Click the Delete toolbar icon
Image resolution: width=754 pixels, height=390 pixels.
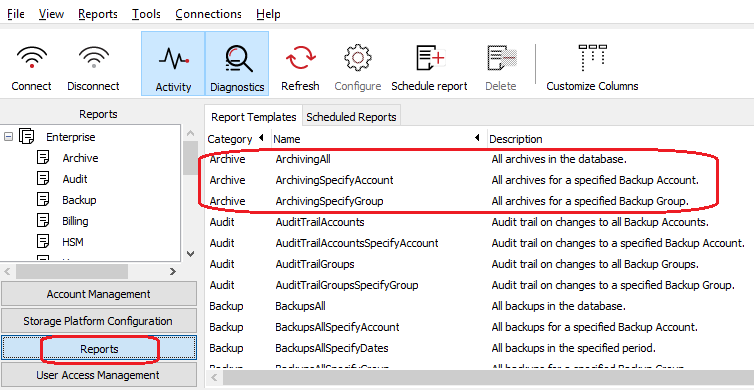tap(501, 58)
